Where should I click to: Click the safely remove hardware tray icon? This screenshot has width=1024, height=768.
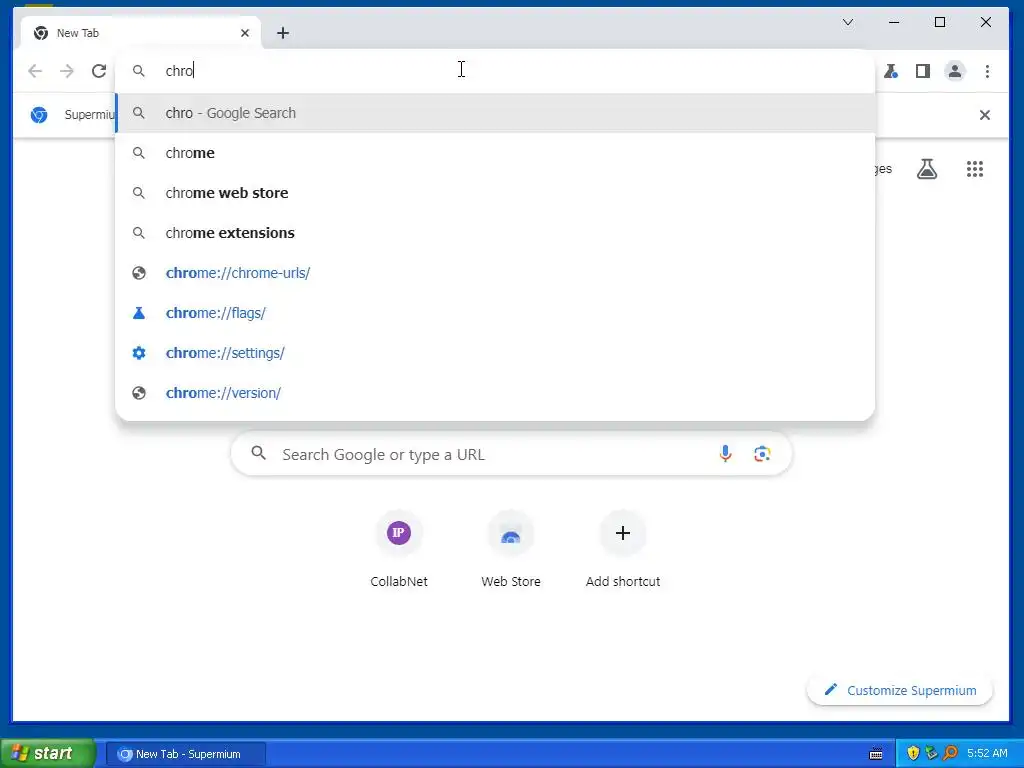coord(931,754)
